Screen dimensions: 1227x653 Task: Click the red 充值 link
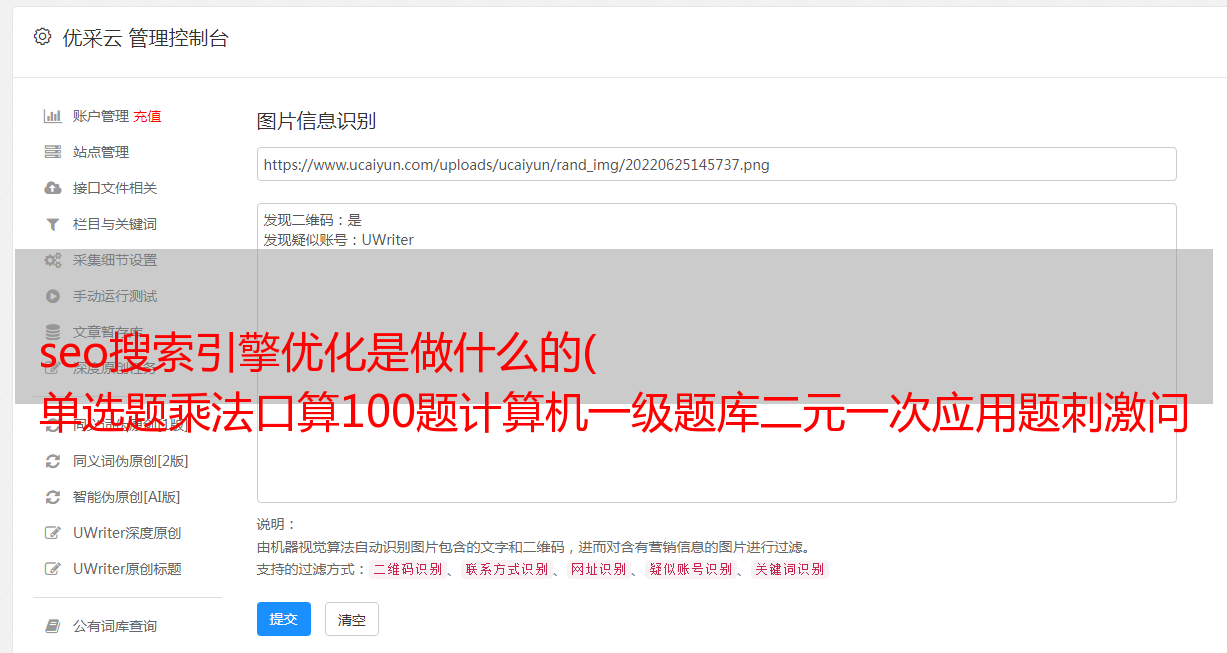point(147,116)
